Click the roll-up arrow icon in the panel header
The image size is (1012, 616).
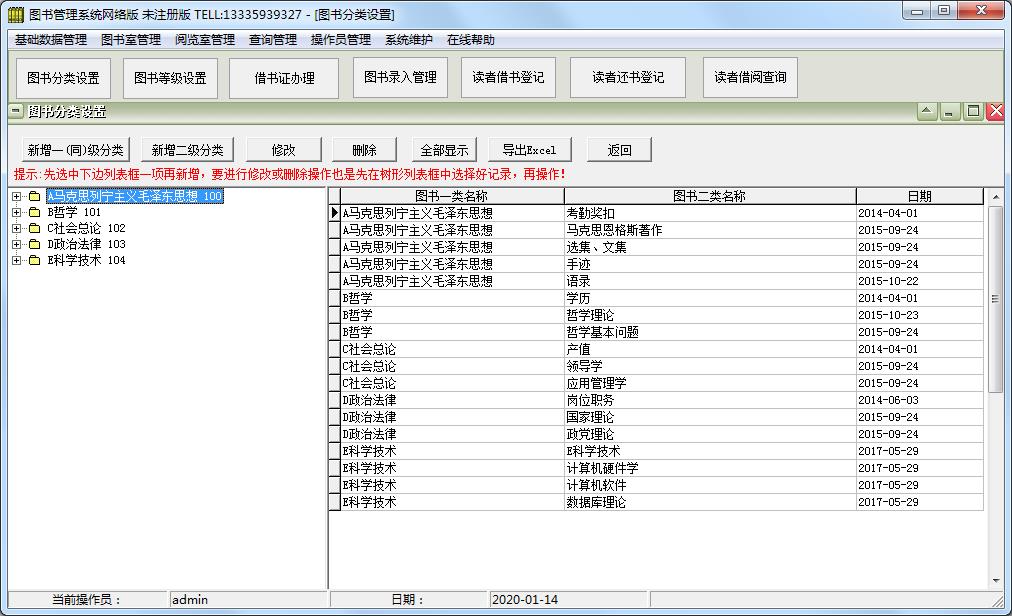[927, 112]
